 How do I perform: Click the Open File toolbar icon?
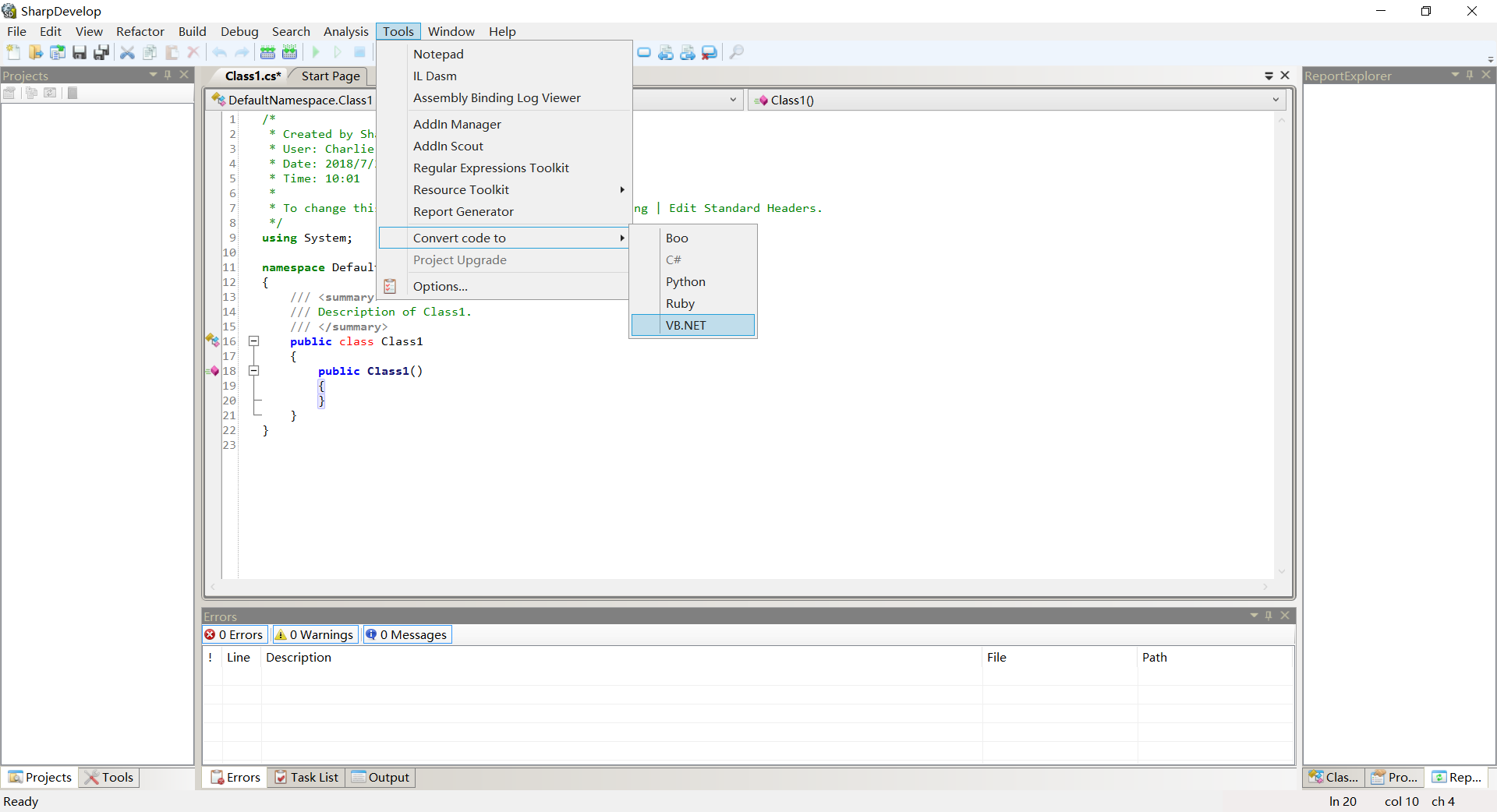(35, 52)
